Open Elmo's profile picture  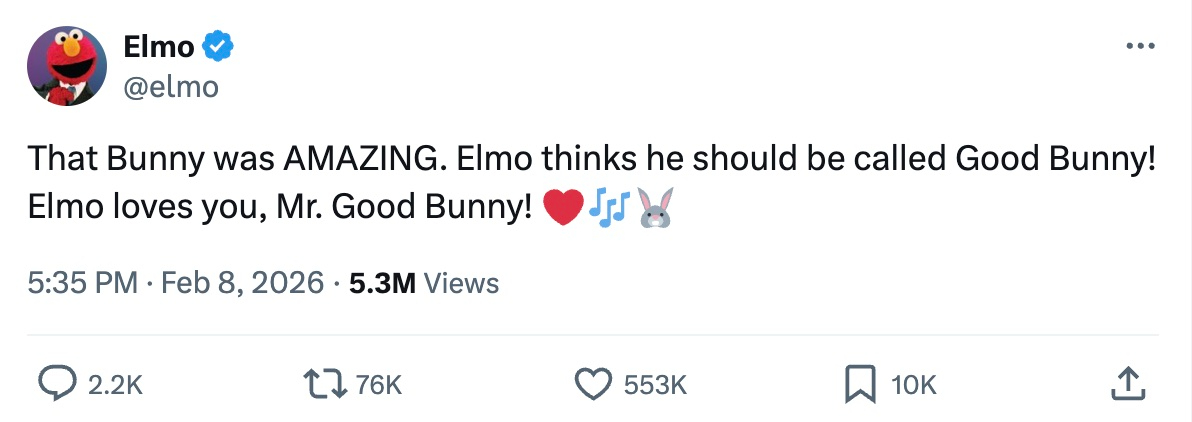tap(66, 66)
